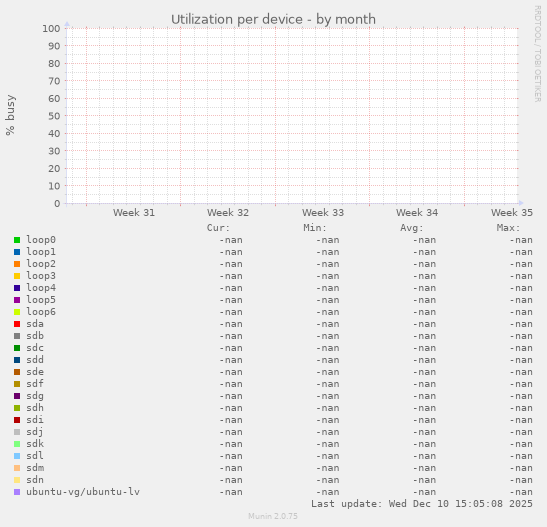Select the sdc legend label
Image resolution: width=547 pixels, height=527 pixels.
35,348
